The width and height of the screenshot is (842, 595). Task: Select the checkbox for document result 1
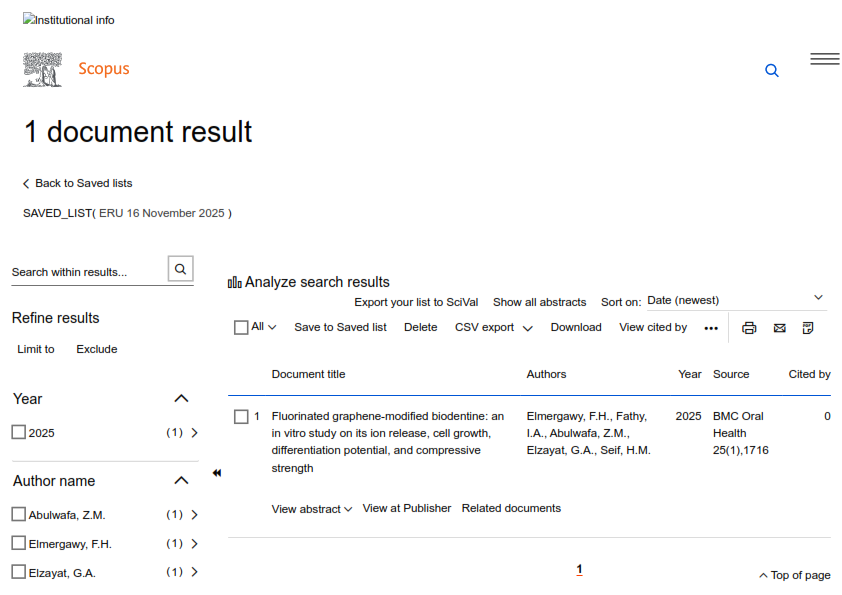click(241, 417)
